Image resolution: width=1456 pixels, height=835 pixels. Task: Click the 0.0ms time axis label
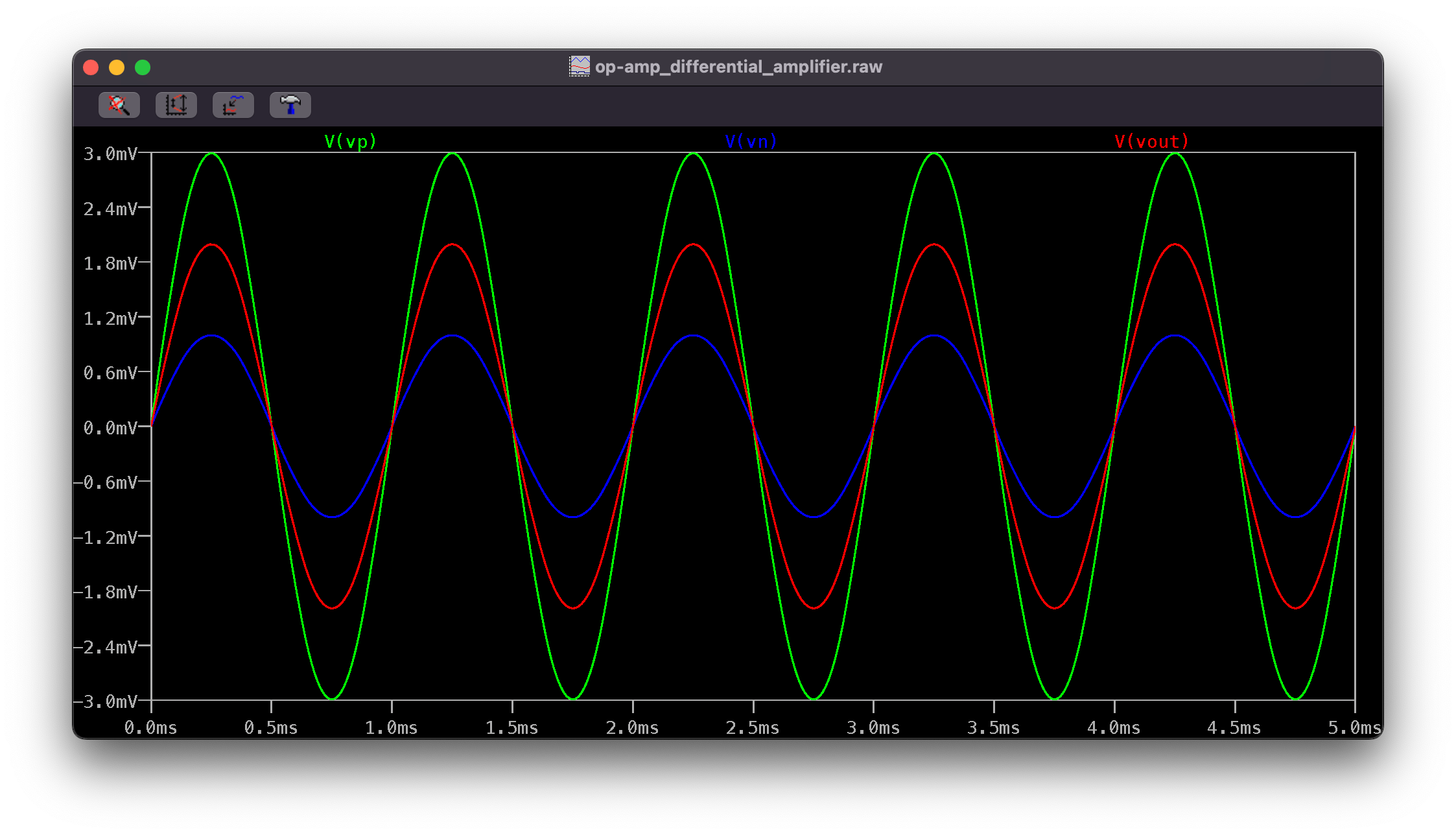[150, 728]
